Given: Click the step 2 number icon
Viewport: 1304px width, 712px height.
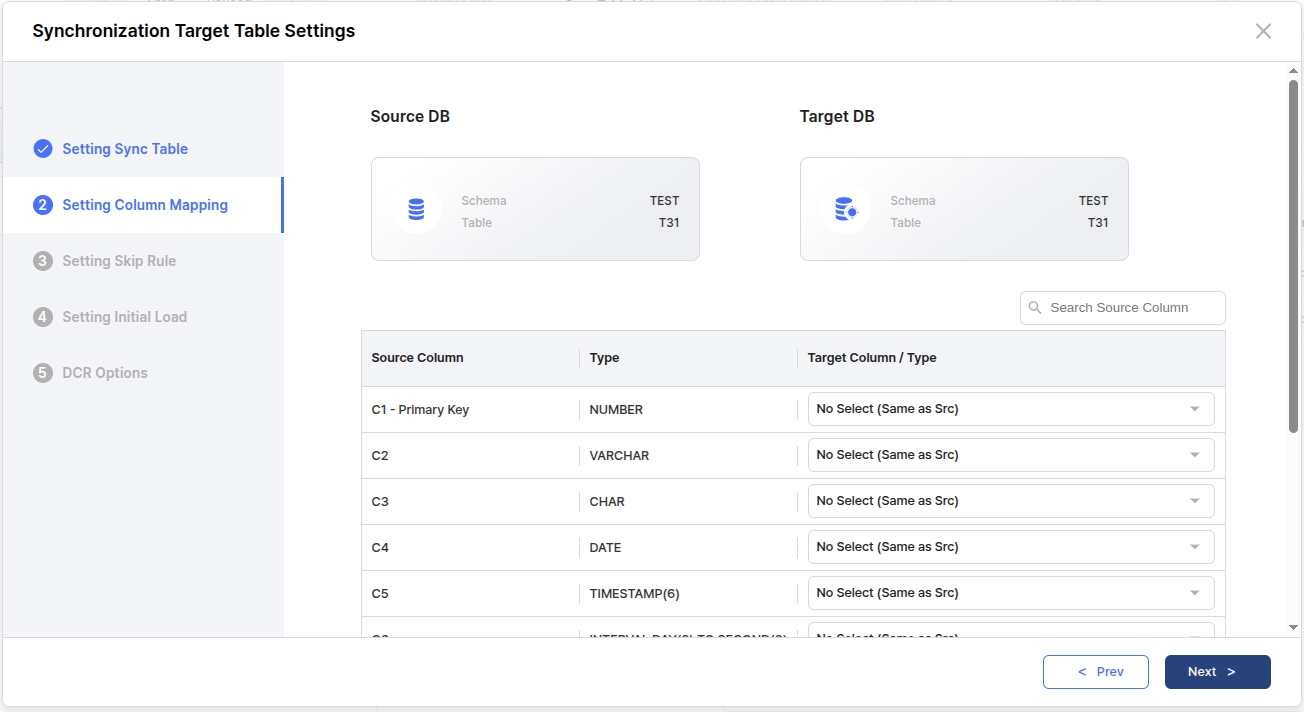Looking at the screenshot, I should (43, 205).
